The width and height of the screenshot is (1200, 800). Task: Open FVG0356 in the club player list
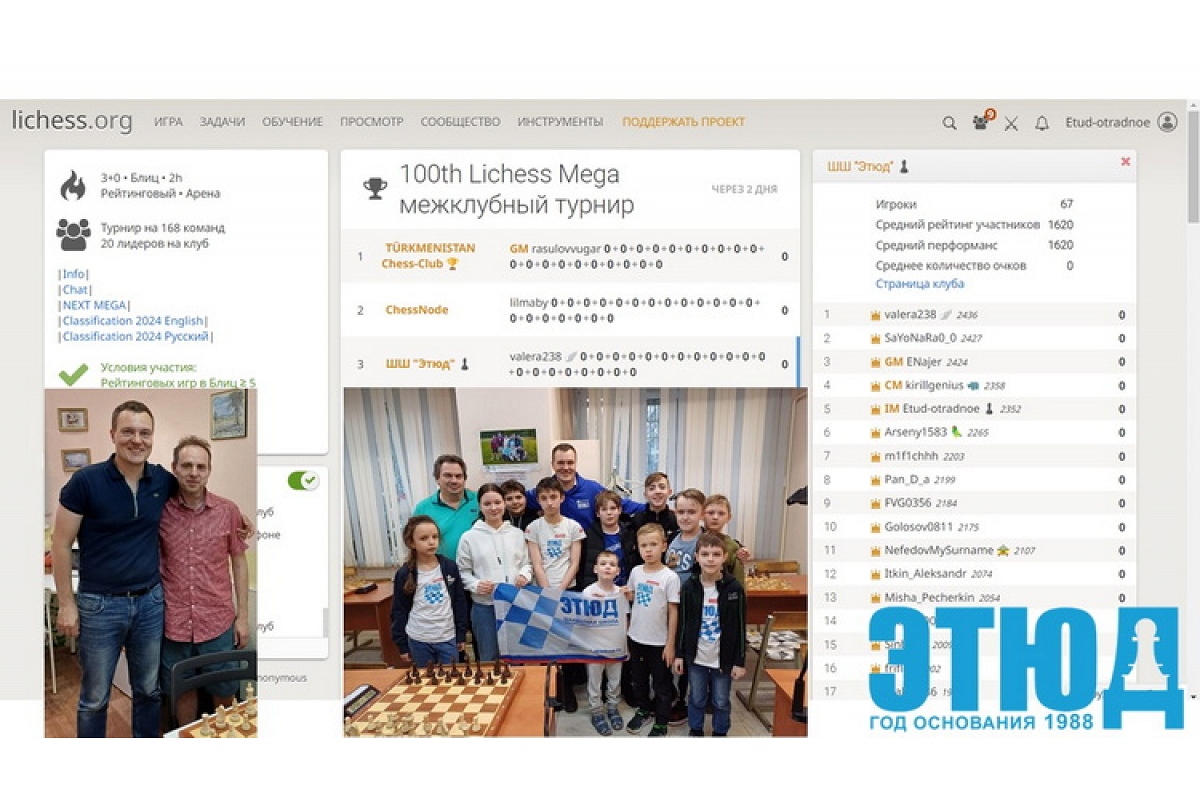[x=906, y=503]
